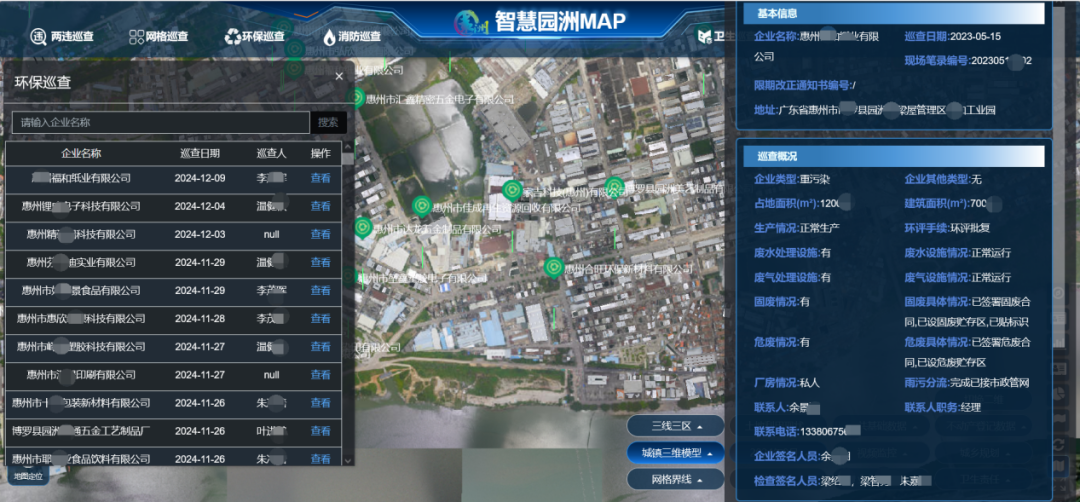1080x502 pixels.
Task: Click the 巡查日期:2023-05-15 detail field
Action: pyautogui.click(x=953, y=36)
